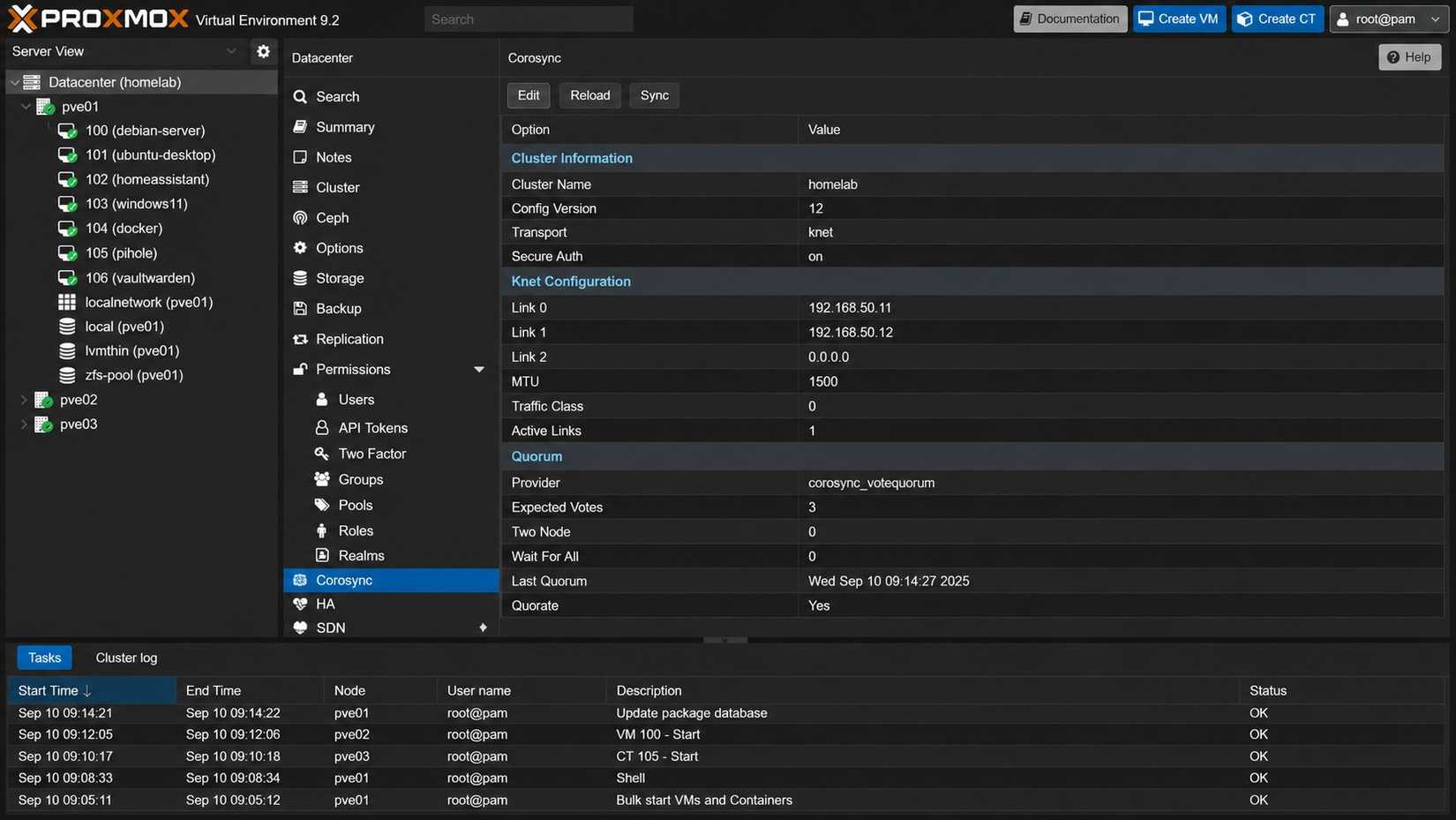Click the Ceph icon in Datacenter menu
The height and width of the screenshot is (820, 1456).
pos(300,217)
